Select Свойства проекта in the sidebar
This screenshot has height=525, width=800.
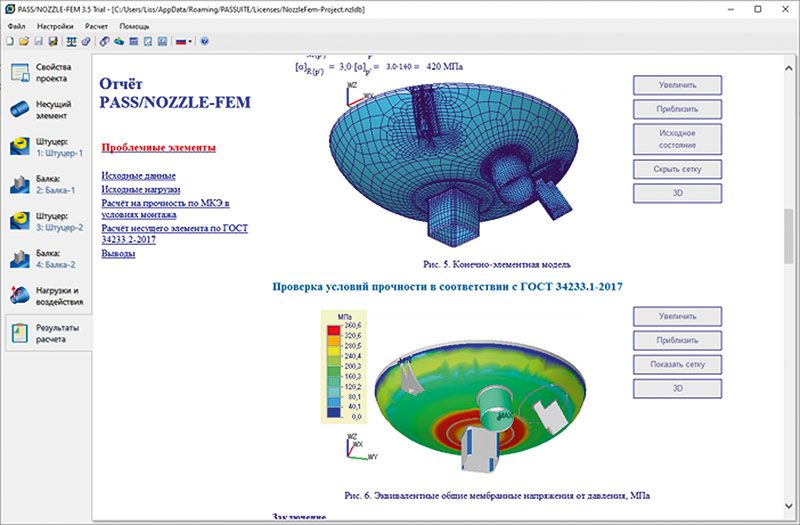pyautogui.click(x=47, y=72)
